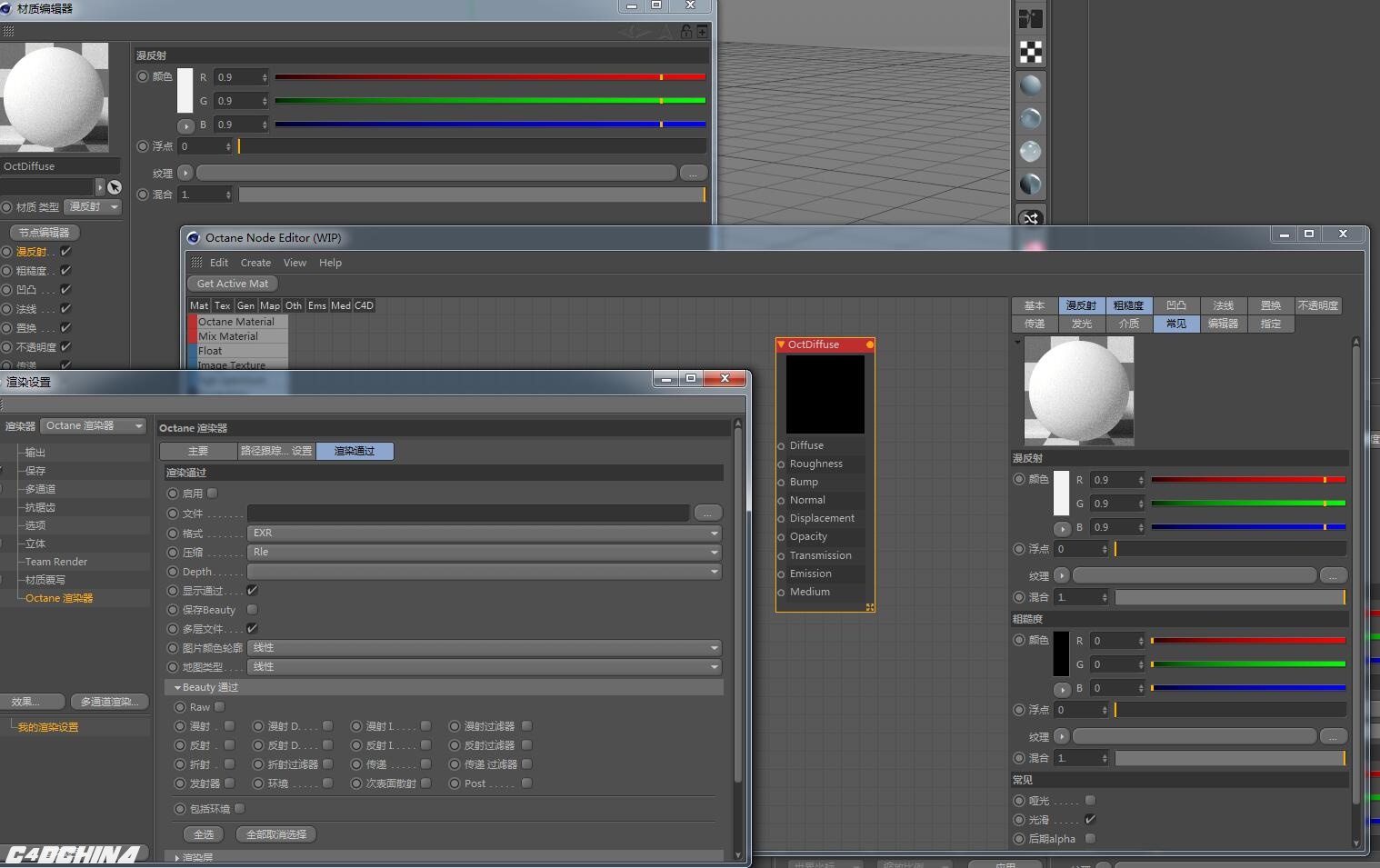Open the 压缩 Rle dropdown

coord(484,553)
